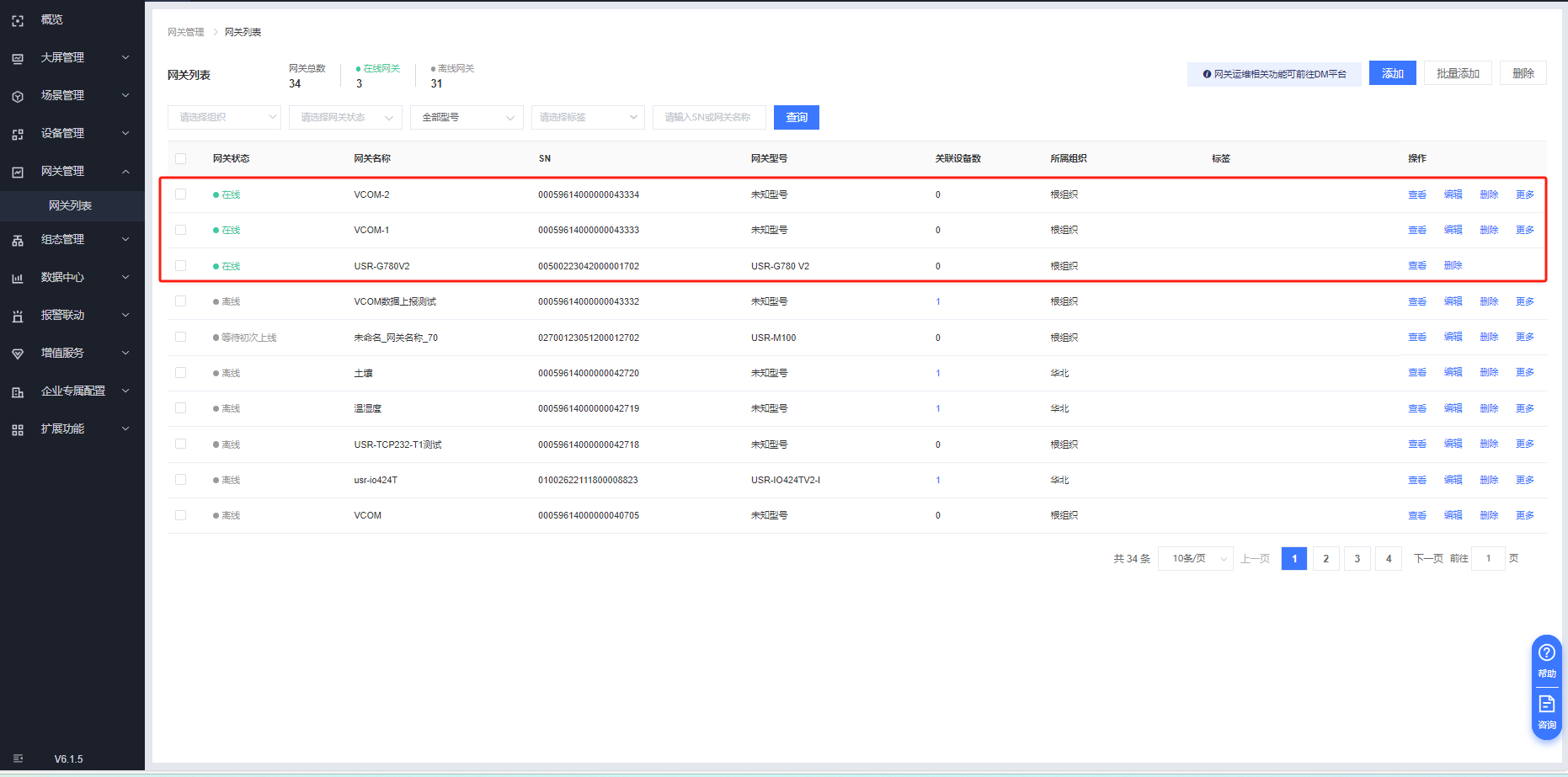Open the 咨询 consultation icon
The width and height of the screenshot is (1568, 777).
click(x=1546, y=705)
